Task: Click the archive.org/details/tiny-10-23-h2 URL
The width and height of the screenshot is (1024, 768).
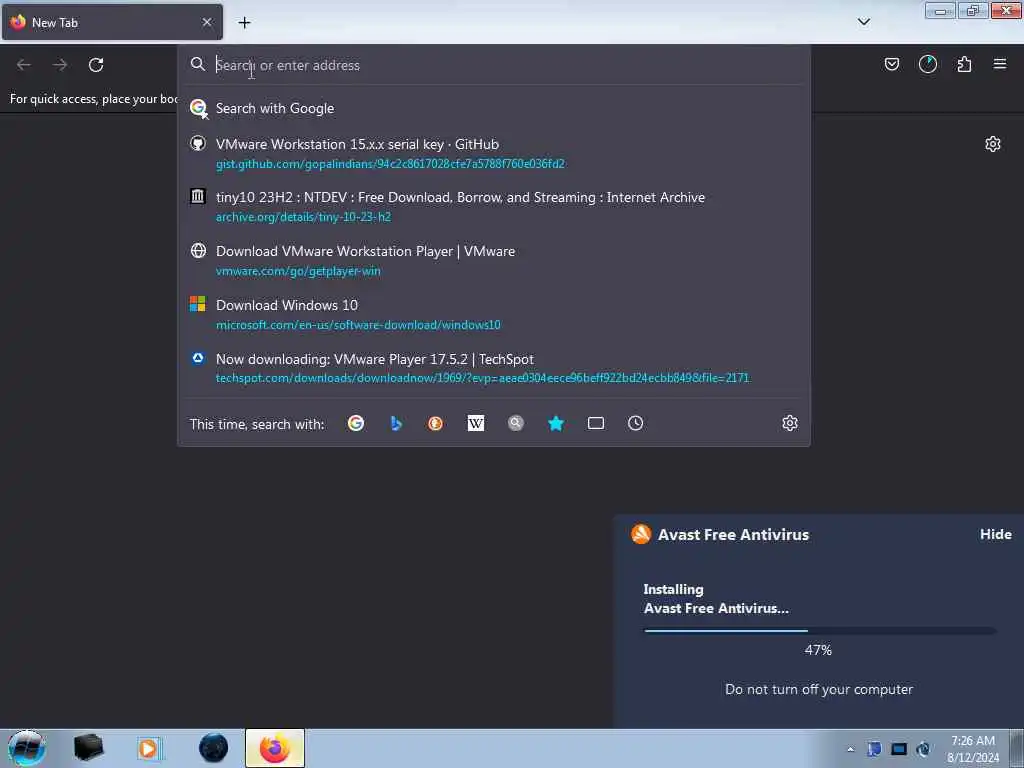Action: coord(303,217)
